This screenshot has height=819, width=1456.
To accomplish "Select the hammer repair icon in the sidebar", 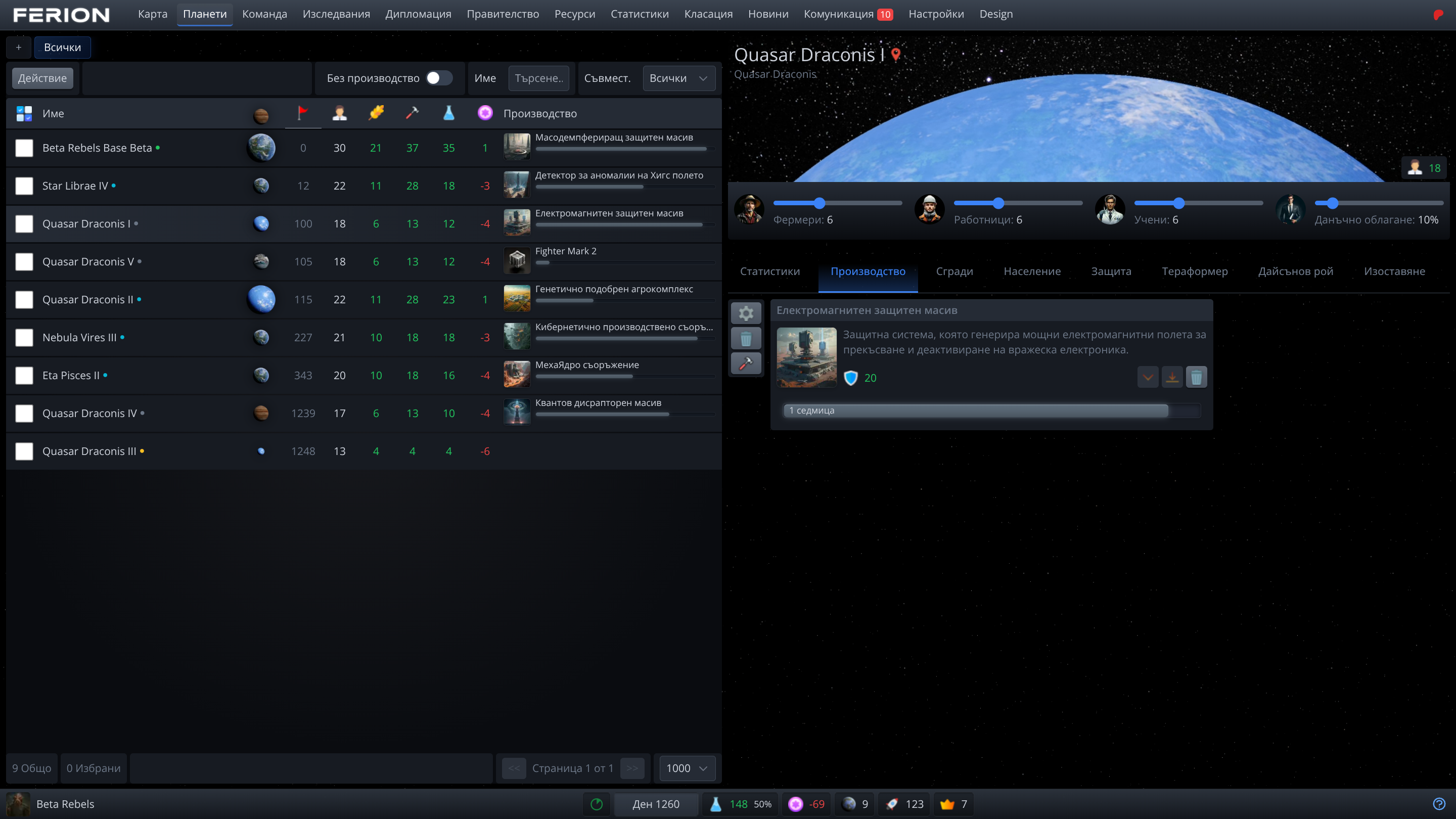I will [x=746, y=363].
